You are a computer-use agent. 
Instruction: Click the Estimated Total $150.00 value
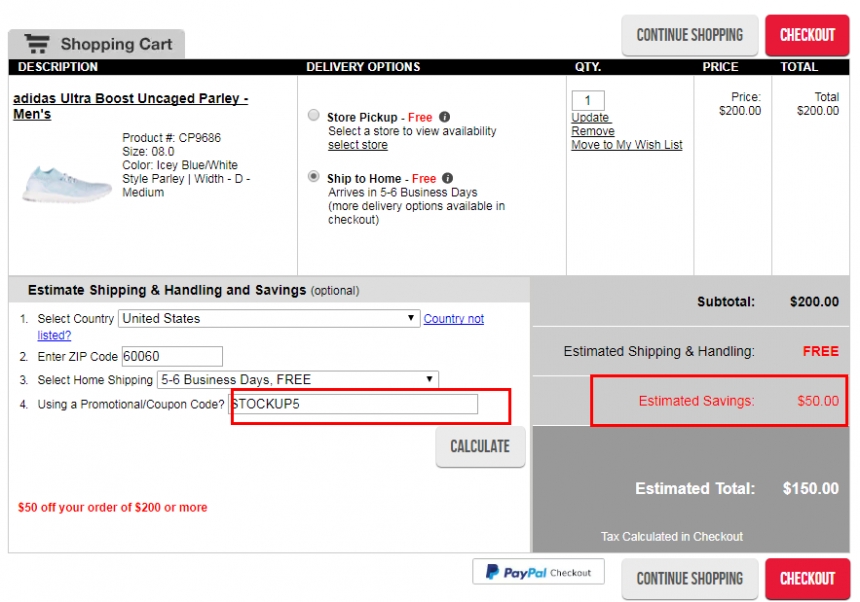tap(811, 489)
